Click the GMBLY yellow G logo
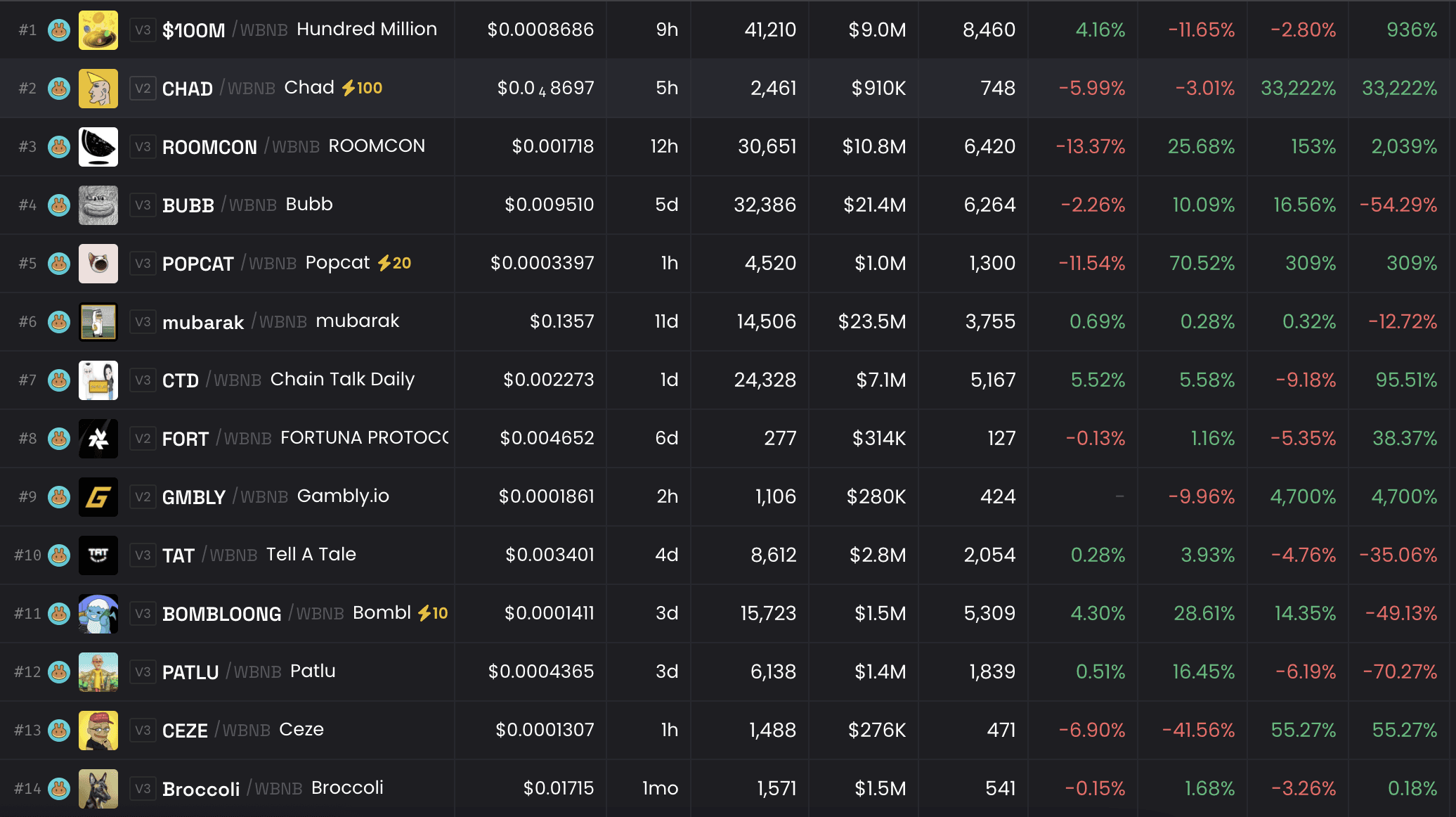Screen dimensions: 1456x817 coord(98,497)
